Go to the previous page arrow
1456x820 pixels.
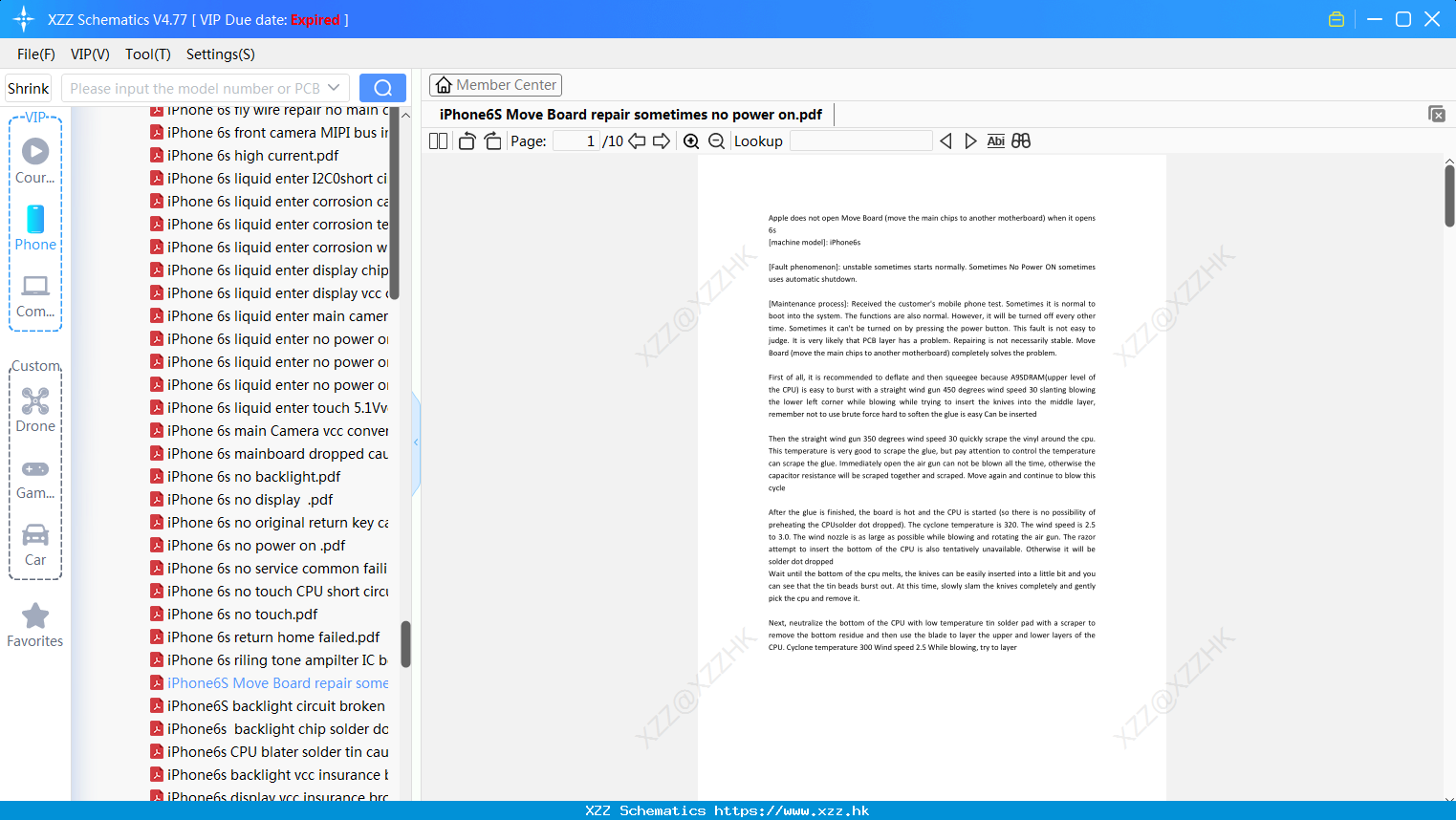pyautogui.click(x=637, y=141)
